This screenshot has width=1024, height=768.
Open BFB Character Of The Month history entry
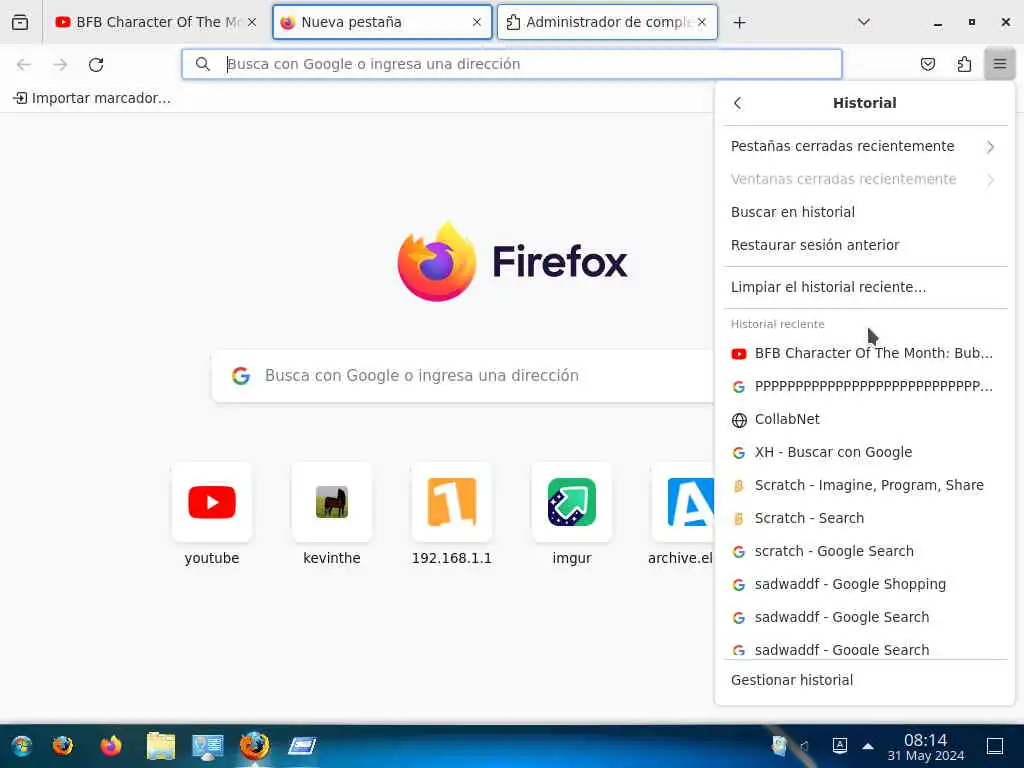click(865, 353)
